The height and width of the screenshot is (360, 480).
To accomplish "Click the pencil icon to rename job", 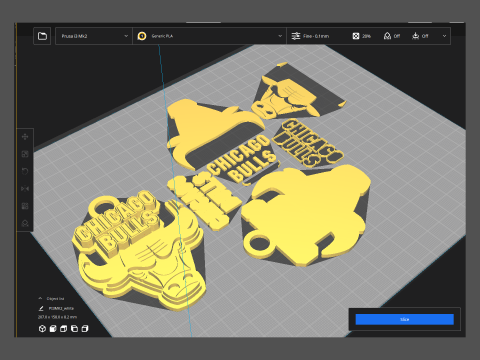I will pyautogui.click(x=41, y=308).
